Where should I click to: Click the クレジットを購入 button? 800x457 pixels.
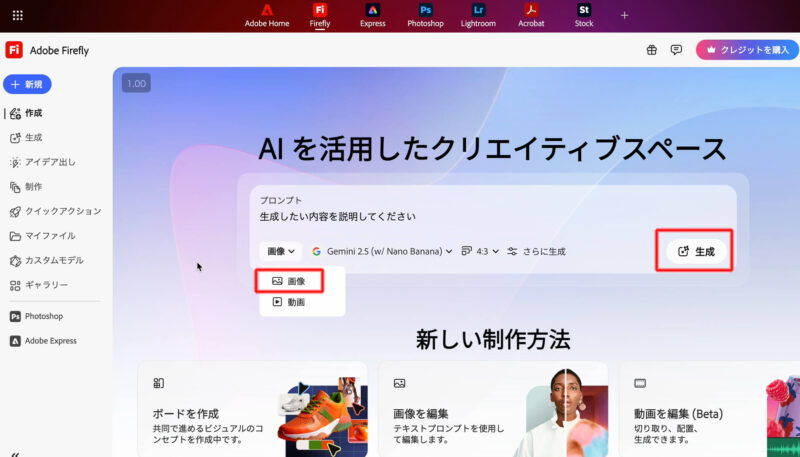(747, 50)
